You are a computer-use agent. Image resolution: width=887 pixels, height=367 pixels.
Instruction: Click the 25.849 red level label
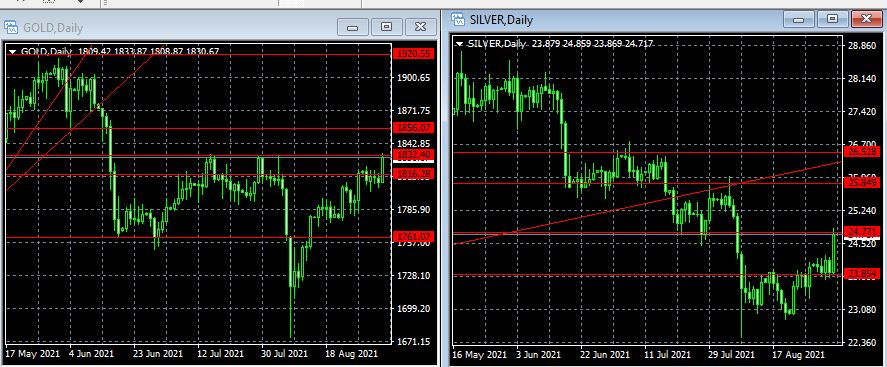point(862,183)
